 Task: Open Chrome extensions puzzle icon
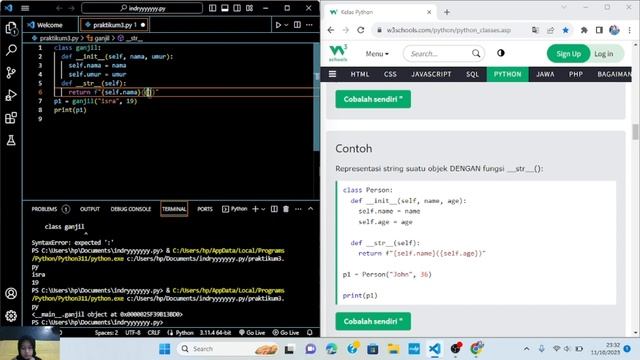pyautogui.click(x=584, y=30)
